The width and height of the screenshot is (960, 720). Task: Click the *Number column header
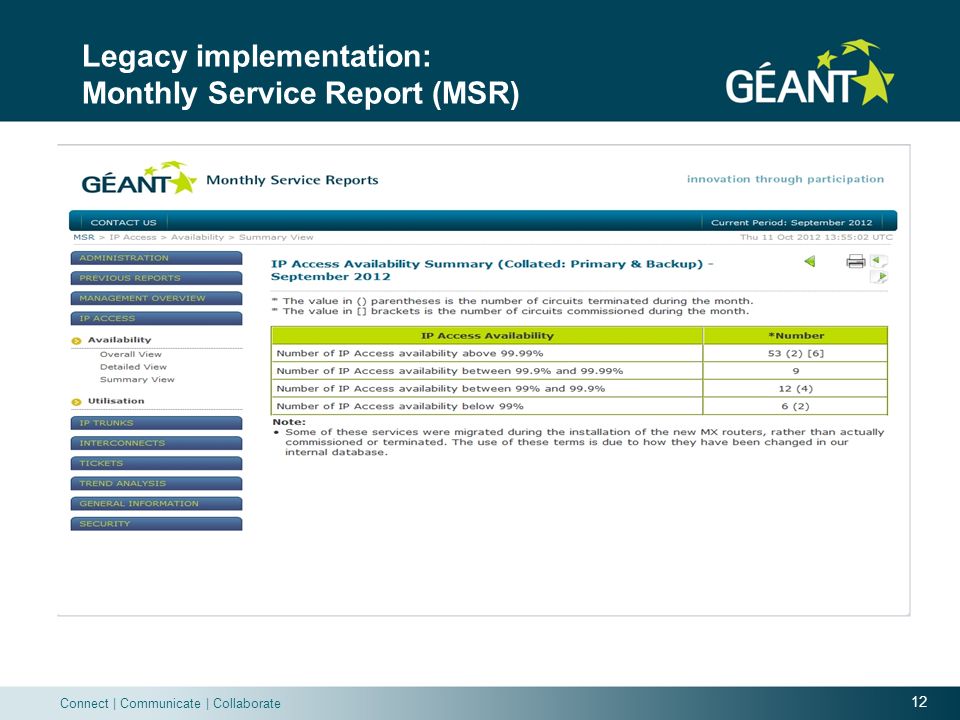tap(796, 336)
